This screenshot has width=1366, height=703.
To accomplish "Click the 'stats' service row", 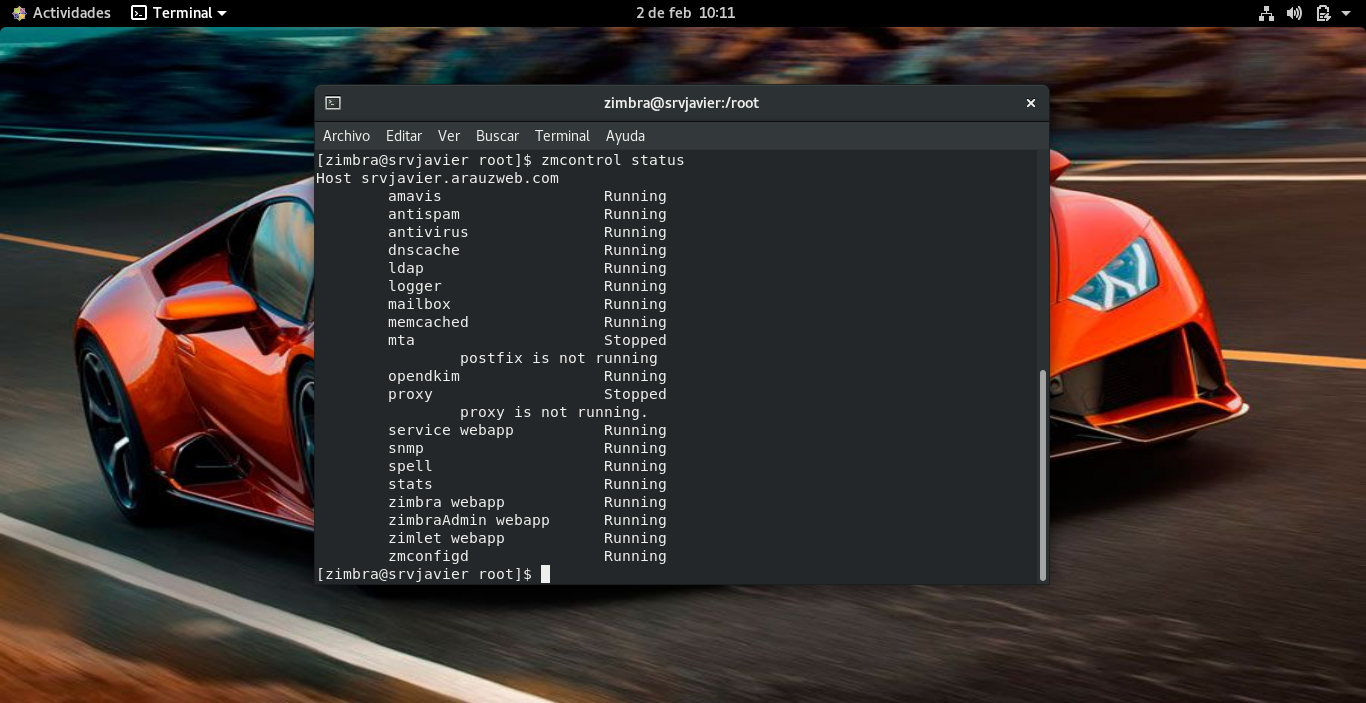I will point(527,484).
